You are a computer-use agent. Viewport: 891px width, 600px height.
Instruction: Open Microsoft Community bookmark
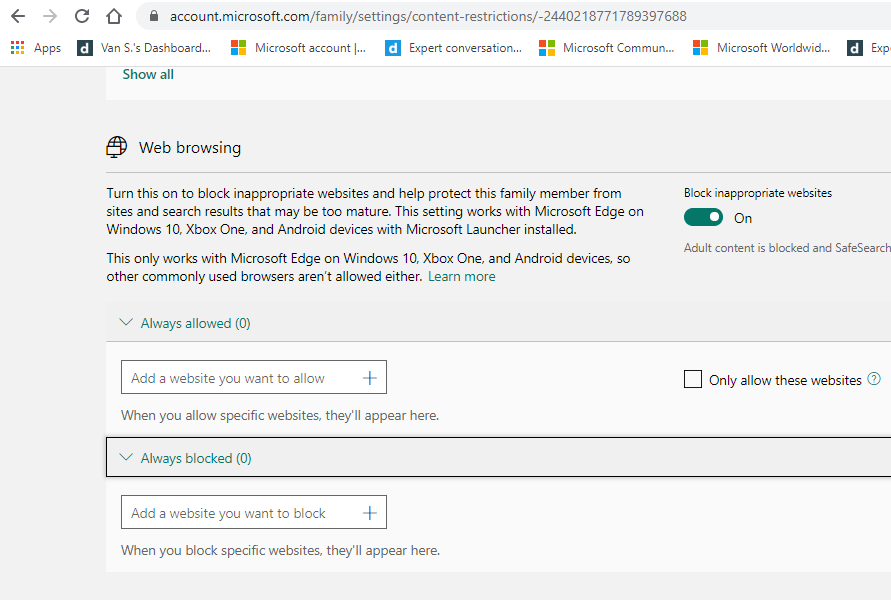tap(607, 48)
